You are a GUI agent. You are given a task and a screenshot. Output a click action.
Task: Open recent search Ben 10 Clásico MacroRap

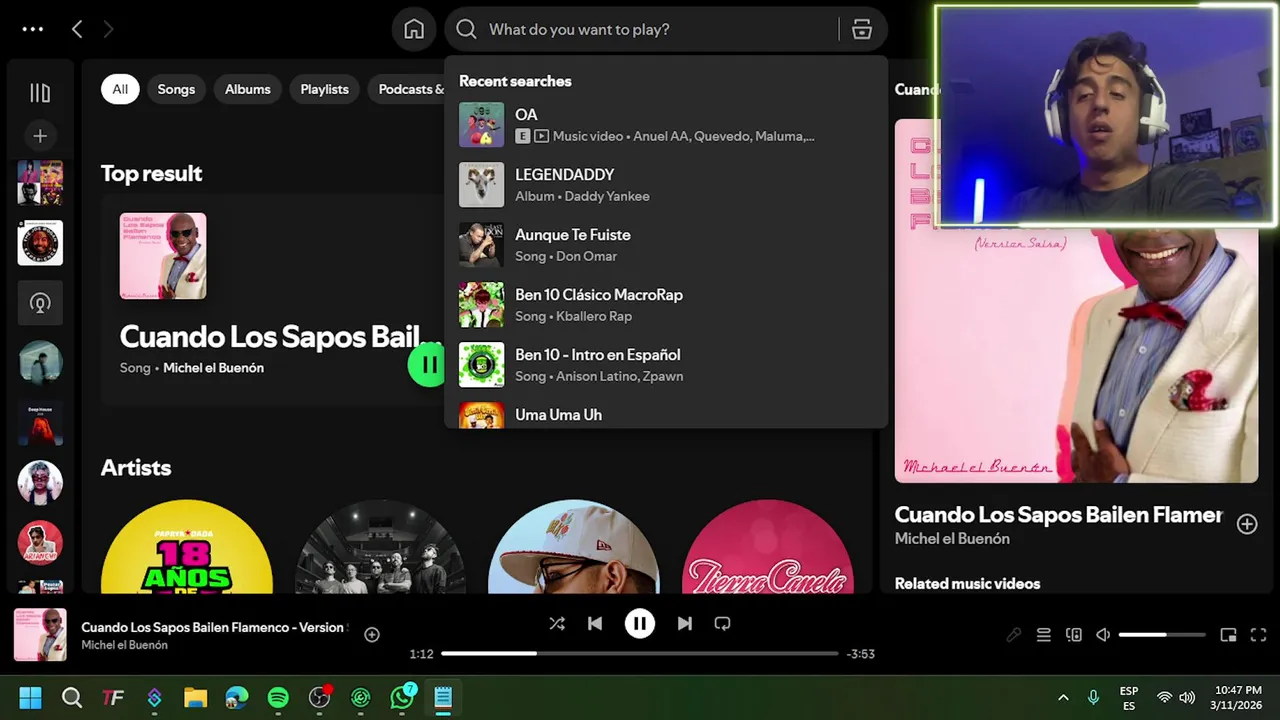coord(665,305)
